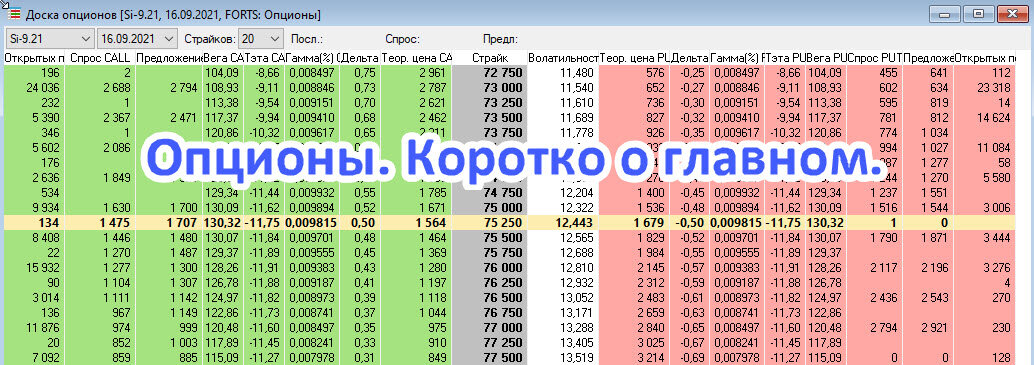
Task: Sort by the Спрос CALL column header
Action: [x=100, y=58]
